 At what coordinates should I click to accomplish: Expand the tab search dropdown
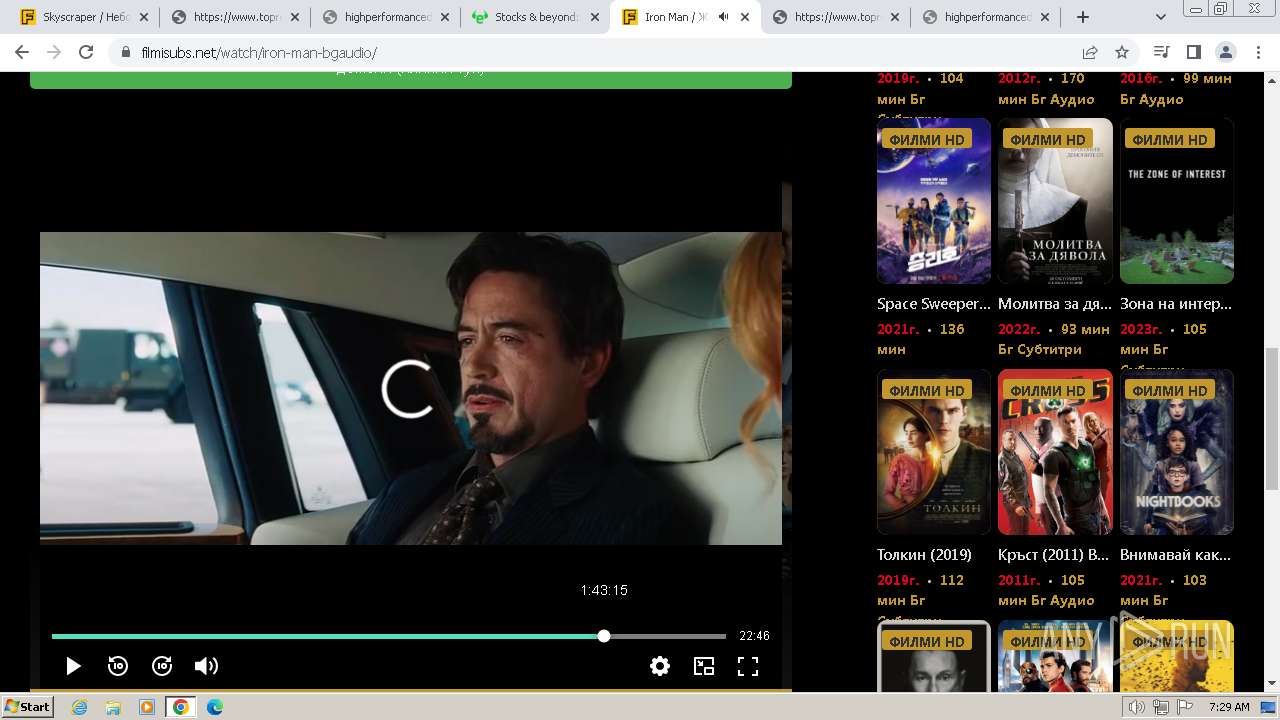(1161, 17)
